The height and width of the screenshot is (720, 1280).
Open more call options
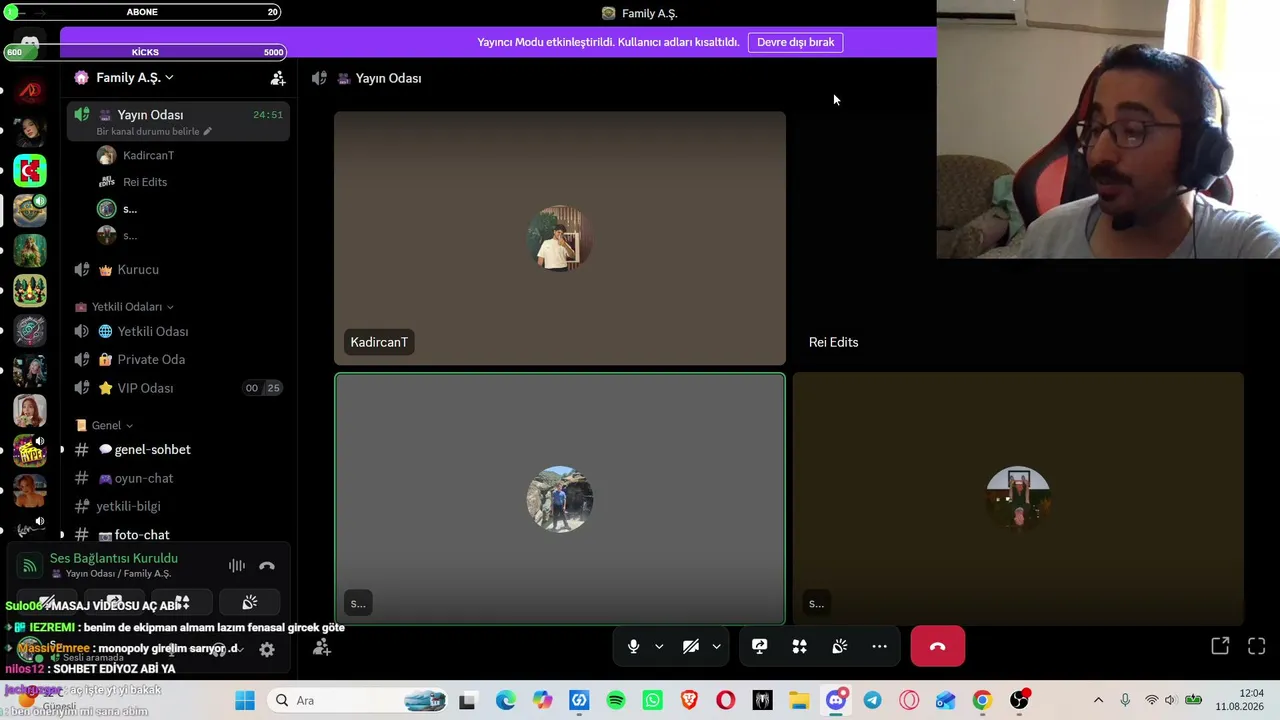[x=880, y=647]
